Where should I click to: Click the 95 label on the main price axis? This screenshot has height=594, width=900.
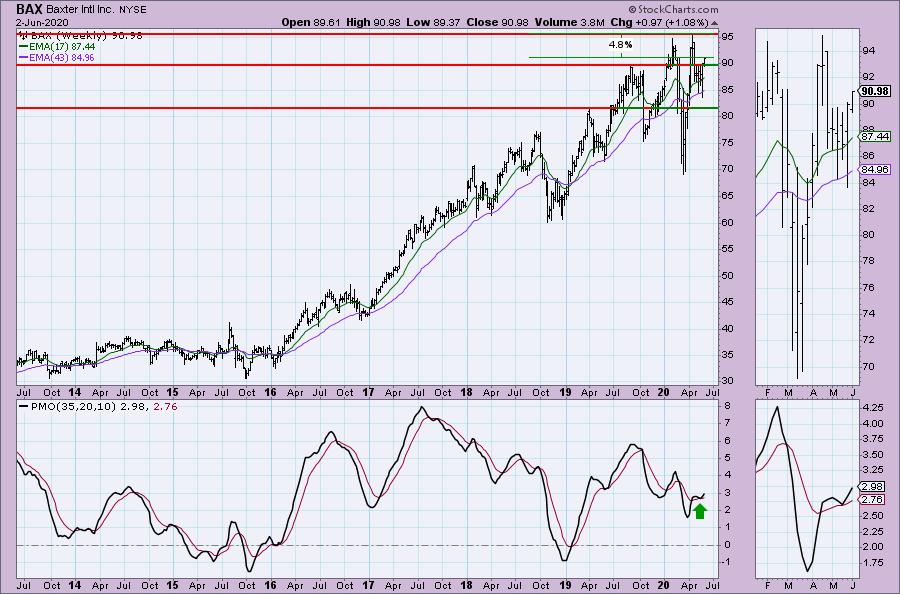727,37
